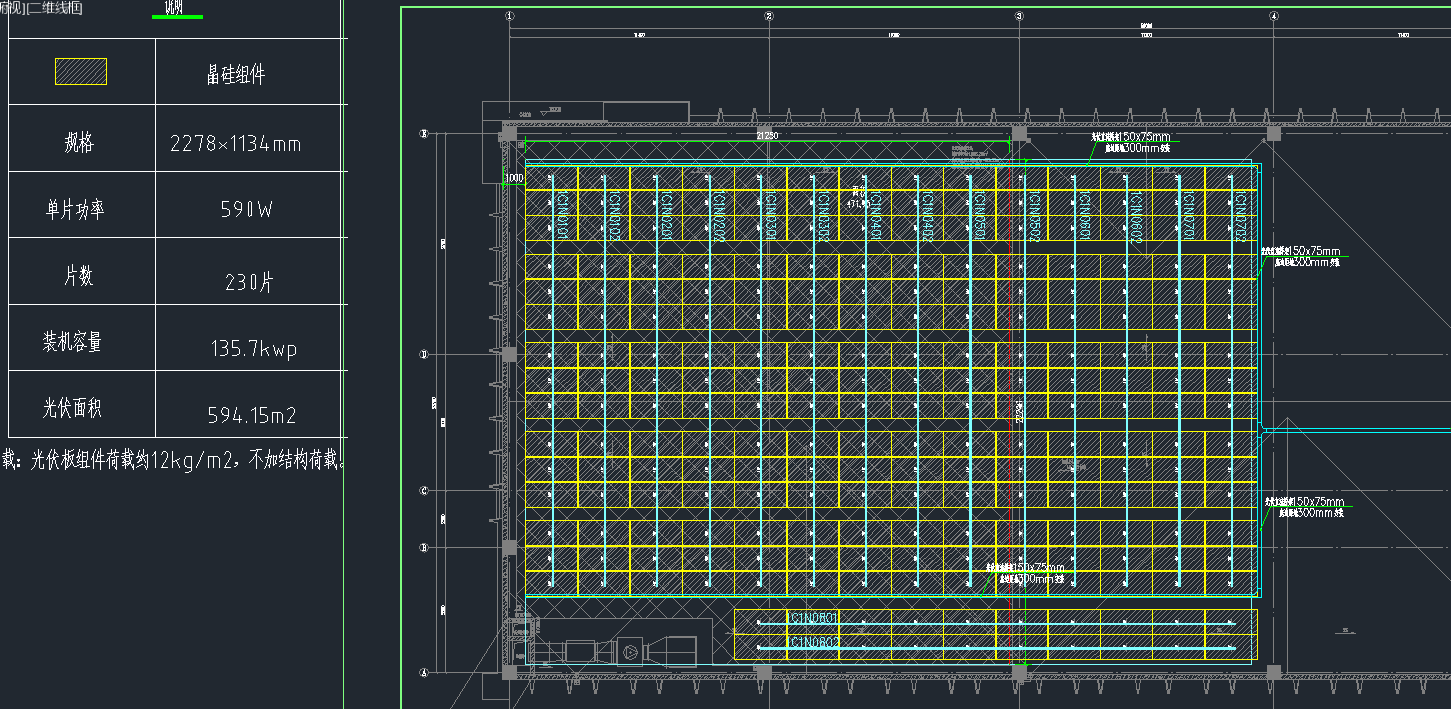Select string label C1N0101 in array
Screen dimensions: 1451x709
point(561,215)
